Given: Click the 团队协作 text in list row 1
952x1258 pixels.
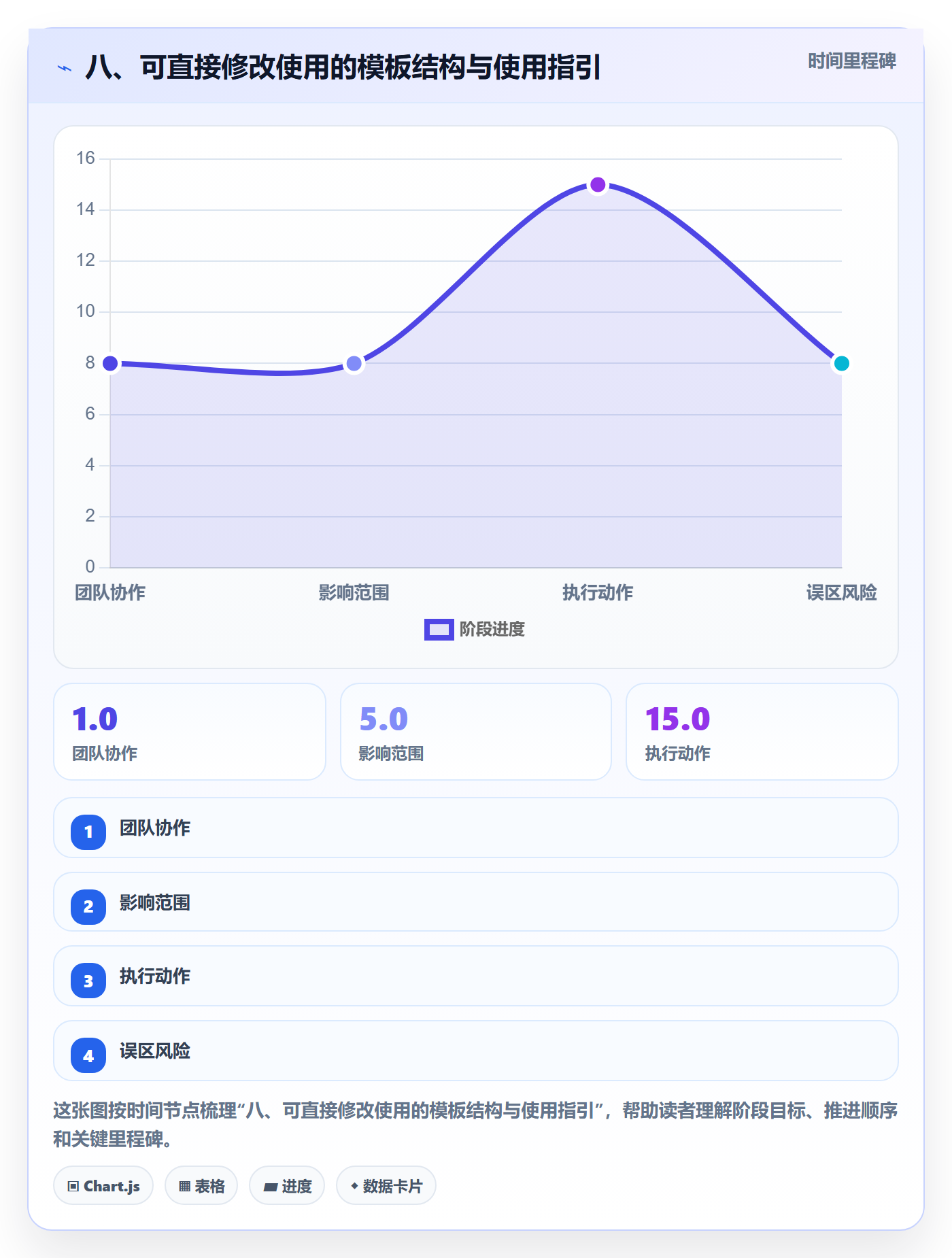Looking at the screenshot, I should click(x=155, y=828).
